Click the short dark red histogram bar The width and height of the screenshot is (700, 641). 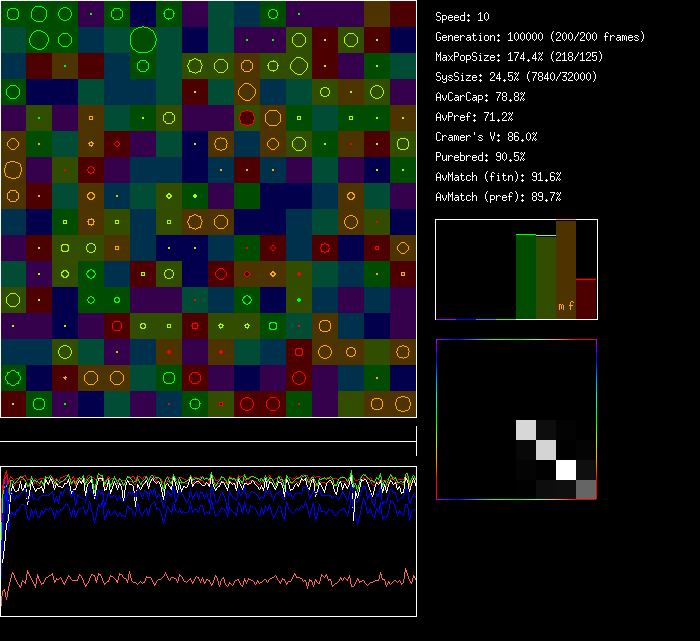pos(586,298)
